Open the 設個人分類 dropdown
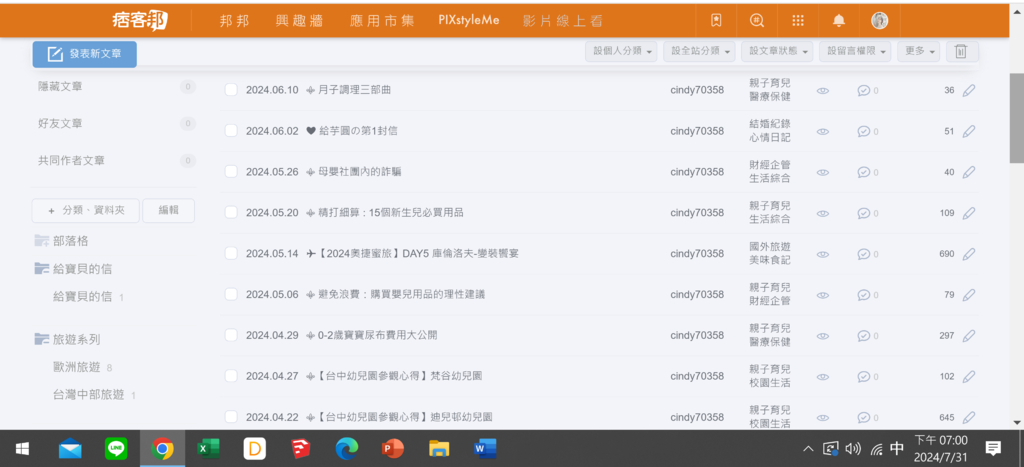This screenshot has width=1024, height=467. pos(621,52)
